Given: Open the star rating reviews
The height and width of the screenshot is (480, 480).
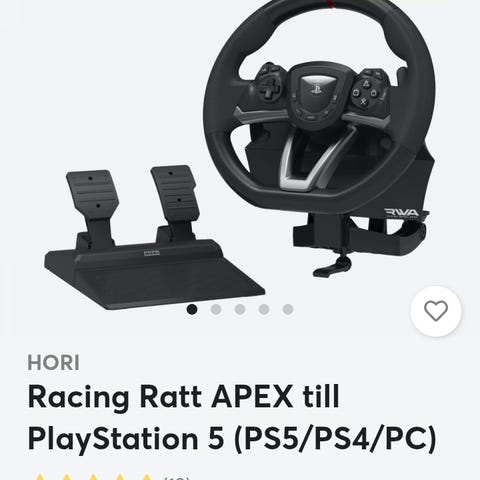Looking at the screenshot, I should coord(93,477).
